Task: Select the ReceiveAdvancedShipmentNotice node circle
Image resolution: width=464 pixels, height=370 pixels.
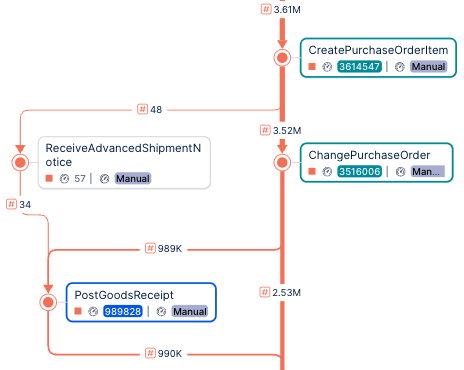Action: [20, 163]
